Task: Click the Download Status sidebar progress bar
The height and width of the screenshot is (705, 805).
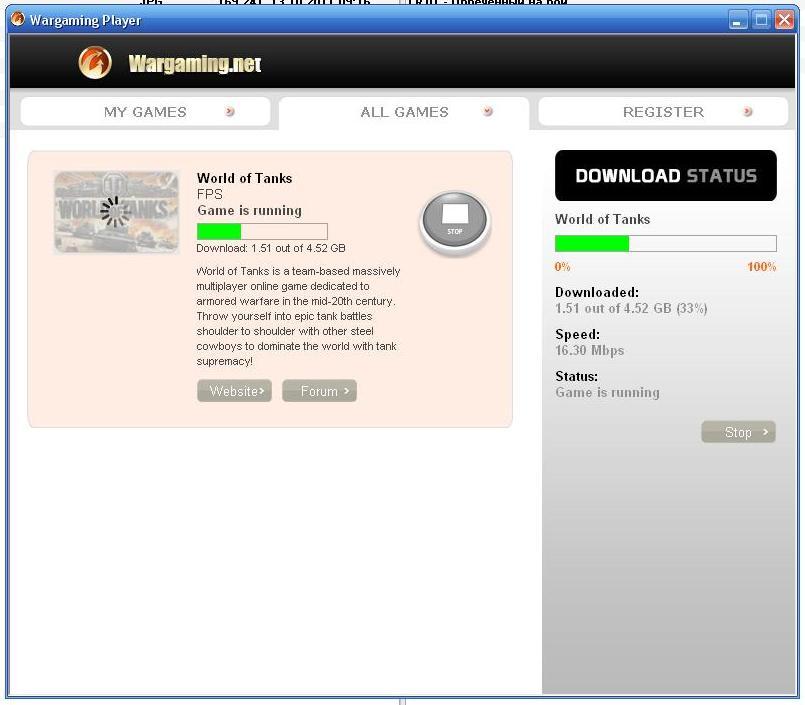Action: (x=666, y=243)
